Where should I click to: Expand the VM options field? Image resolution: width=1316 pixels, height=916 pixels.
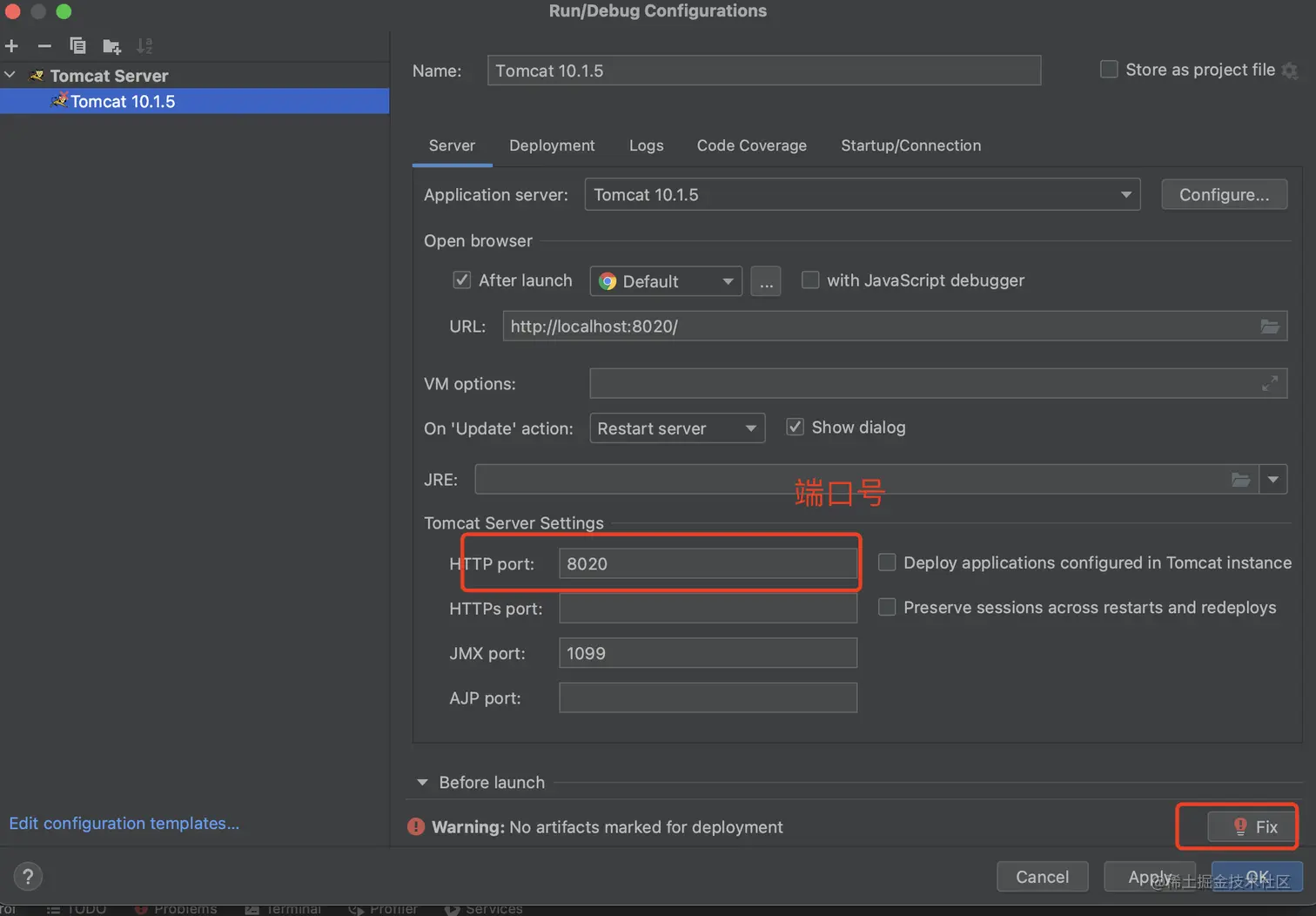[x=1270, y=383]
